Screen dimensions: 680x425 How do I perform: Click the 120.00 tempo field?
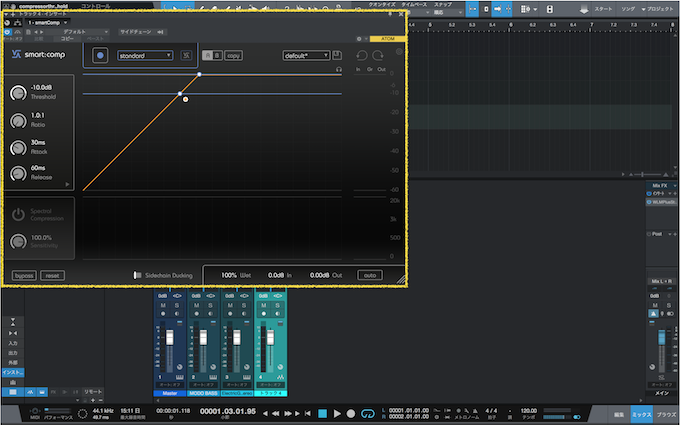pos(529,411)
